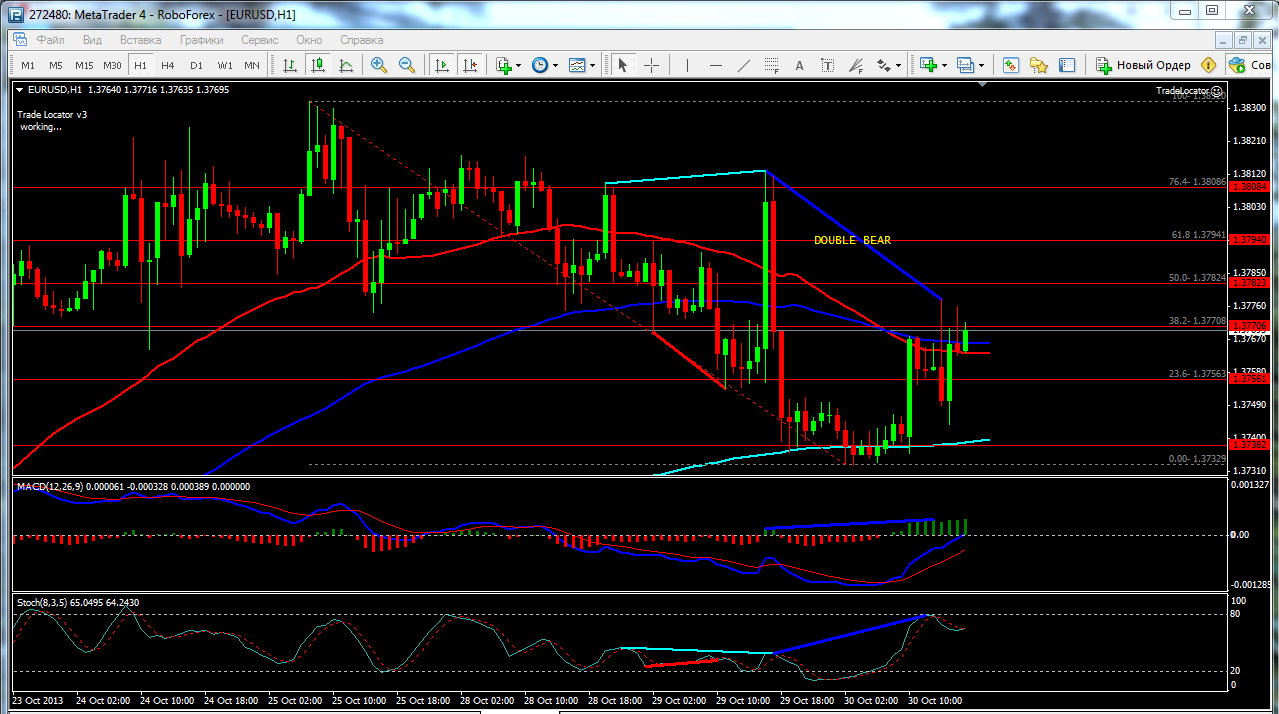Open the Окно menu
1279x714 pixels.
(309, 40)
